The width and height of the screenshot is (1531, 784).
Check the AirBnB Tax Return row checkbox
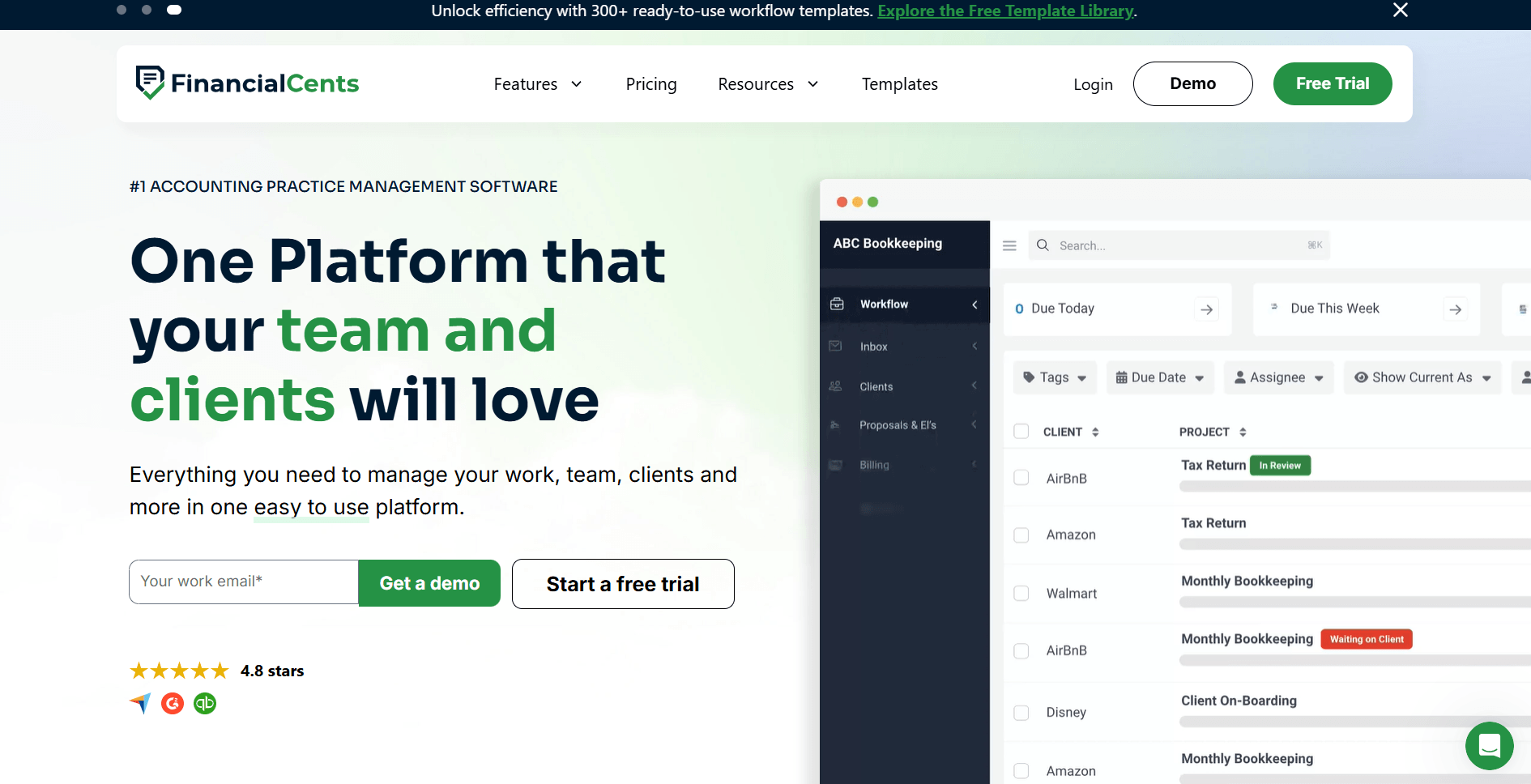coord(1021,478)
